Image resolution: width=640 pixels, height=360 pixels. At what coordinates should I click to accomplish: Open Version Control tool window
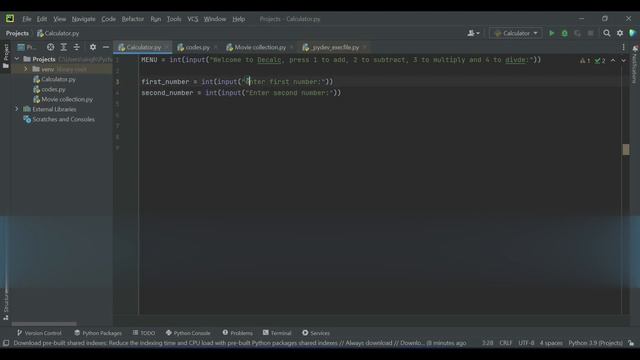39,333
